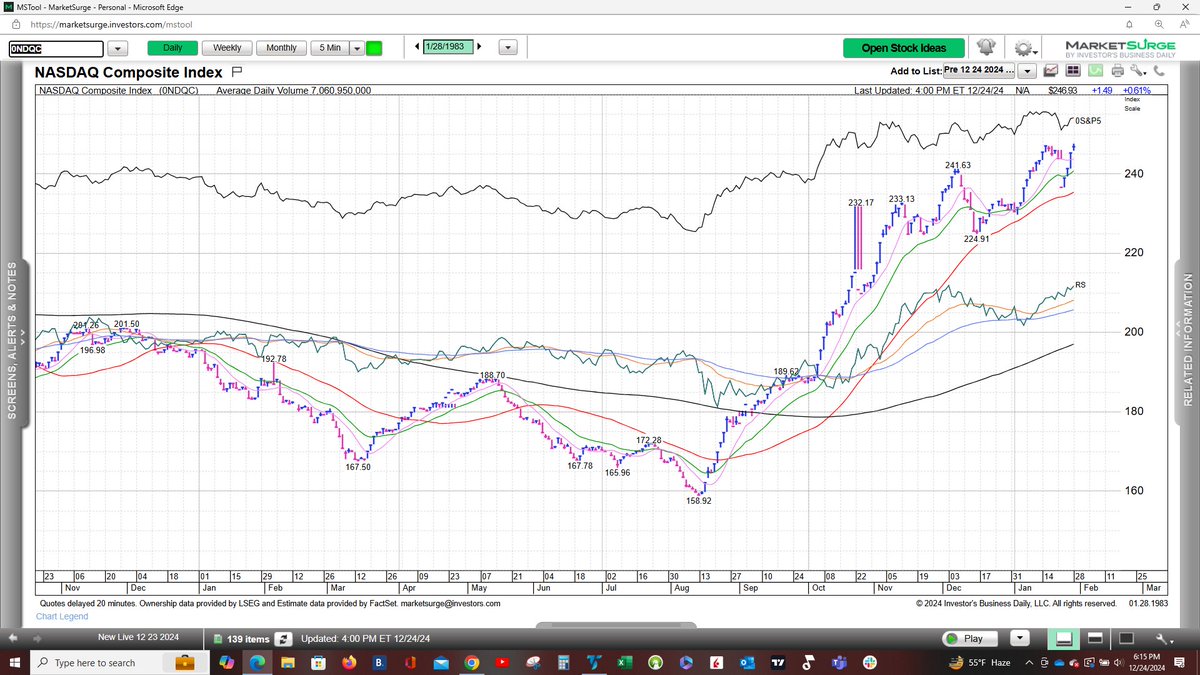Click the +0.61% percent change value
Screen dimensions: 1200x675
1136,90
